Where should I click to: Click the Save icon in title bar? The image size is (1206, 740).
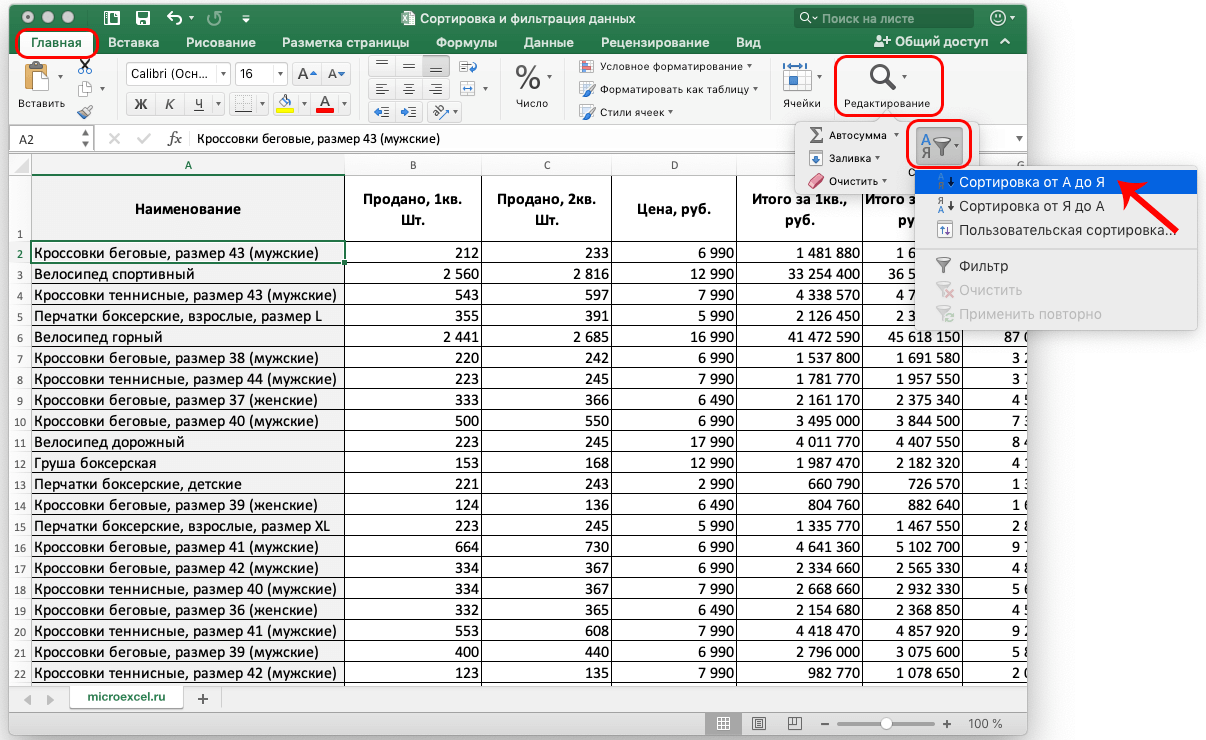pyautogui.click(x=143, y=18)
